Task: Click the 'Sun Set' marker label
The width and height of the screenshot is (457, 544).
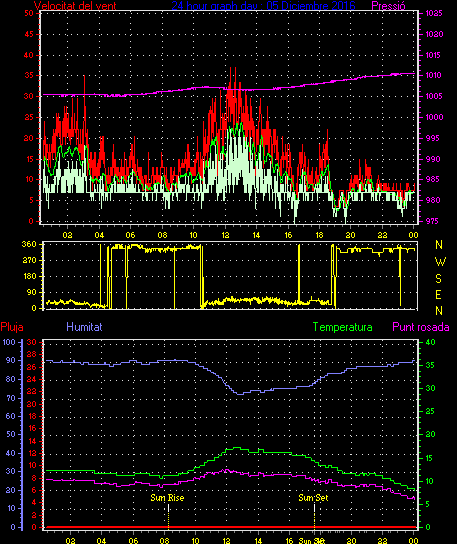Action: [313, 498]
